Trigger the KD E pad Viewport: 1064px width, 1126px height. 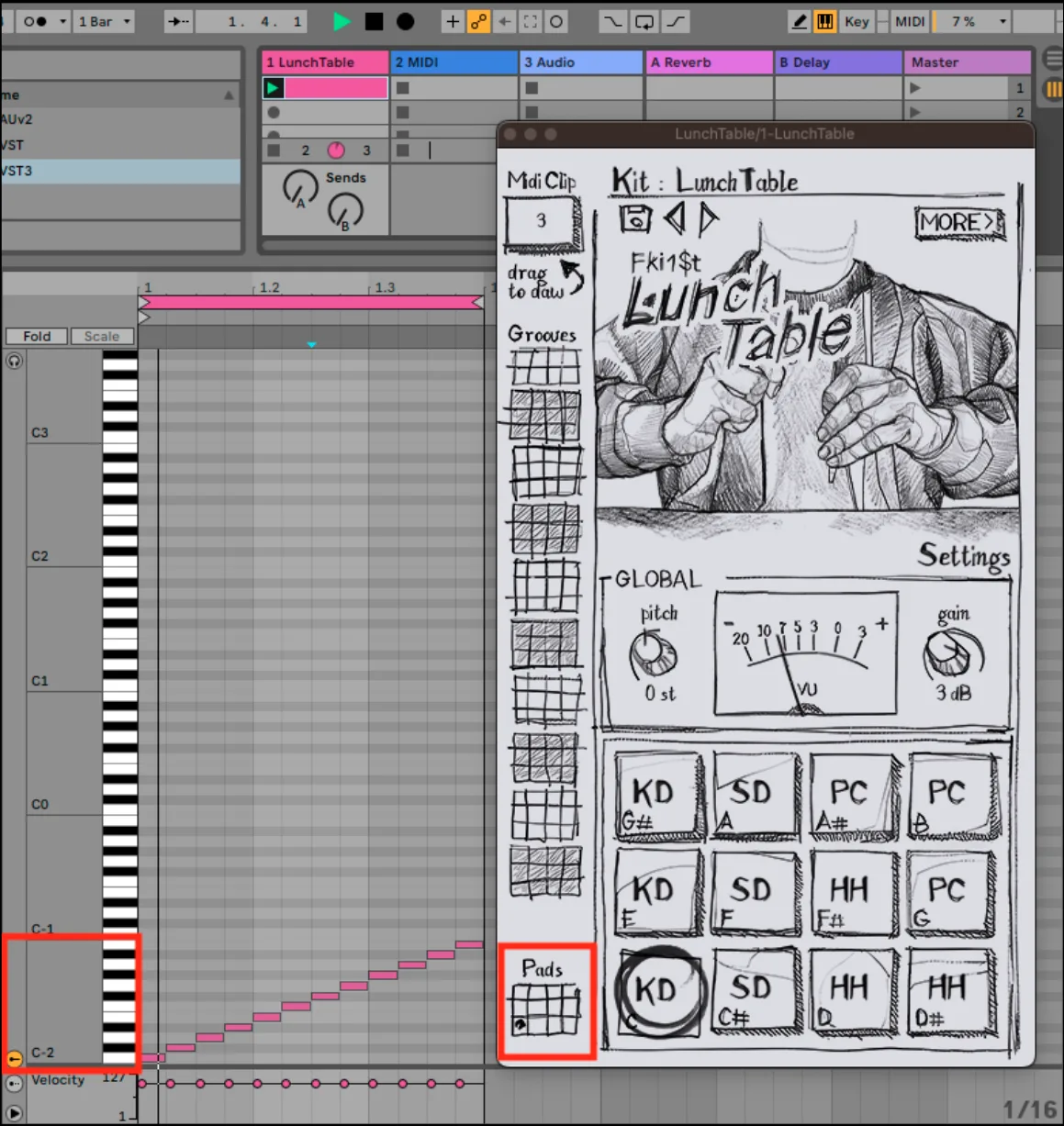(x=657, y=893)
